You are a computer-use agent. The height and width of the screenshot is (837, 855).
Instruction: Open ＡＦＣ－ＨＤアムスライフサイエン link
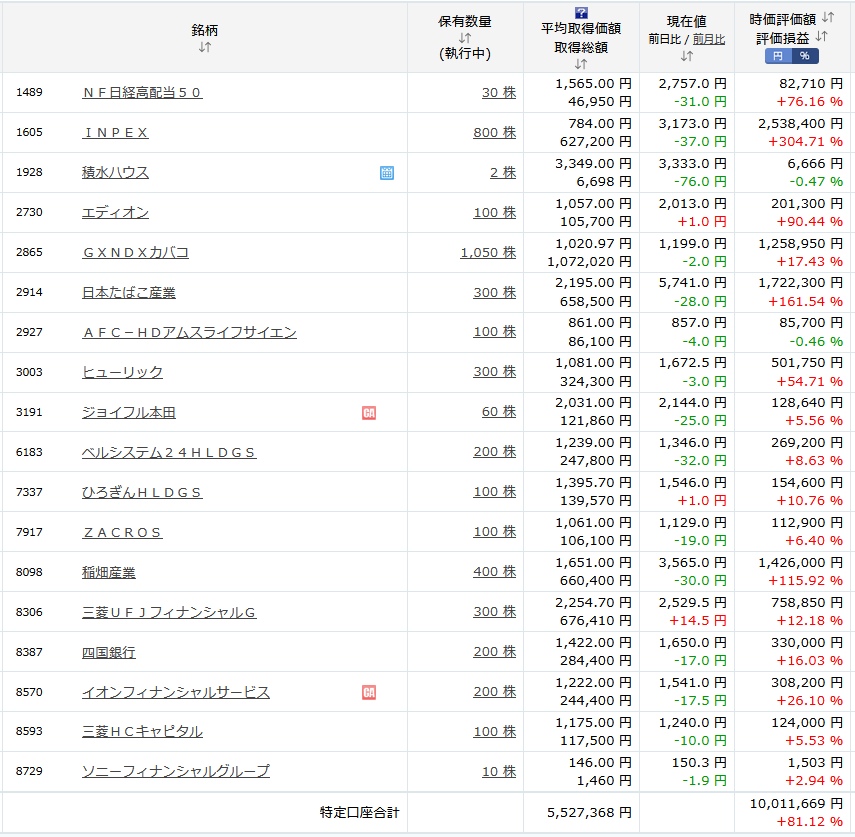click(189, 332)
